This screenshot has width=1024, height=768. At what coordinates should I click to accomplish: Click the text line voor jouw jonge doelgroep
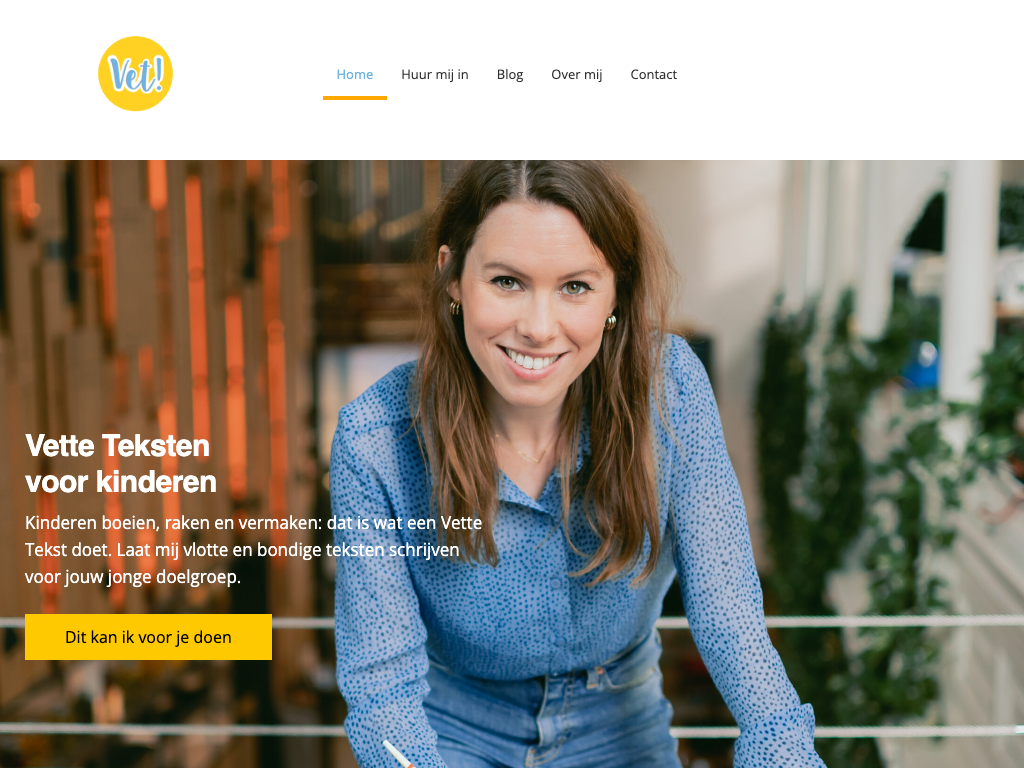(133, 577)
